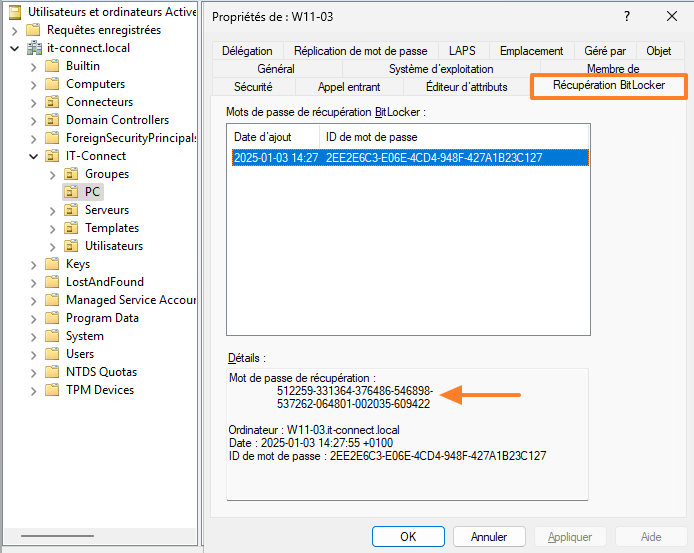Image resolution: width=694 pixels, height=553 pixels.
Task: Open the Sécurité tab
Action: (x=253, y=87)
